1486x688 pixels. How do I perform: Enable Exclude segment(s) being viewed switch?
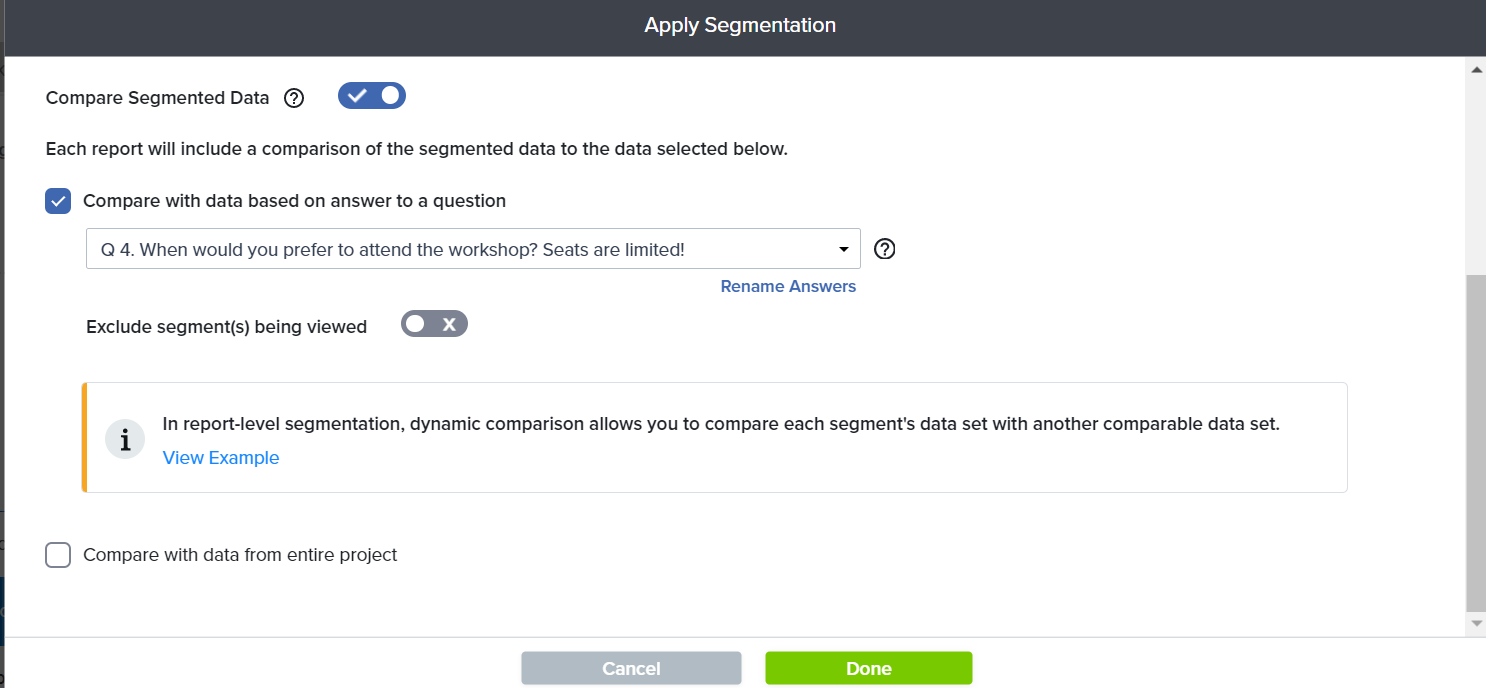(434, 324)
